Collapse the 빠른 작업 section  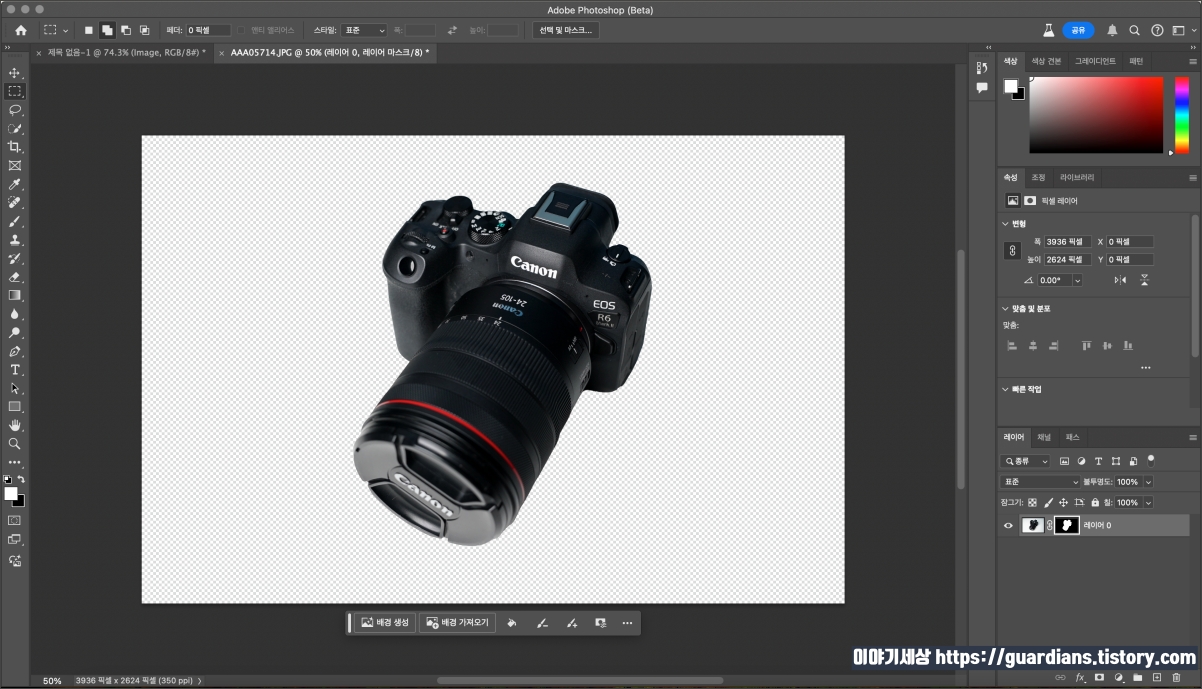(1006, 389)
